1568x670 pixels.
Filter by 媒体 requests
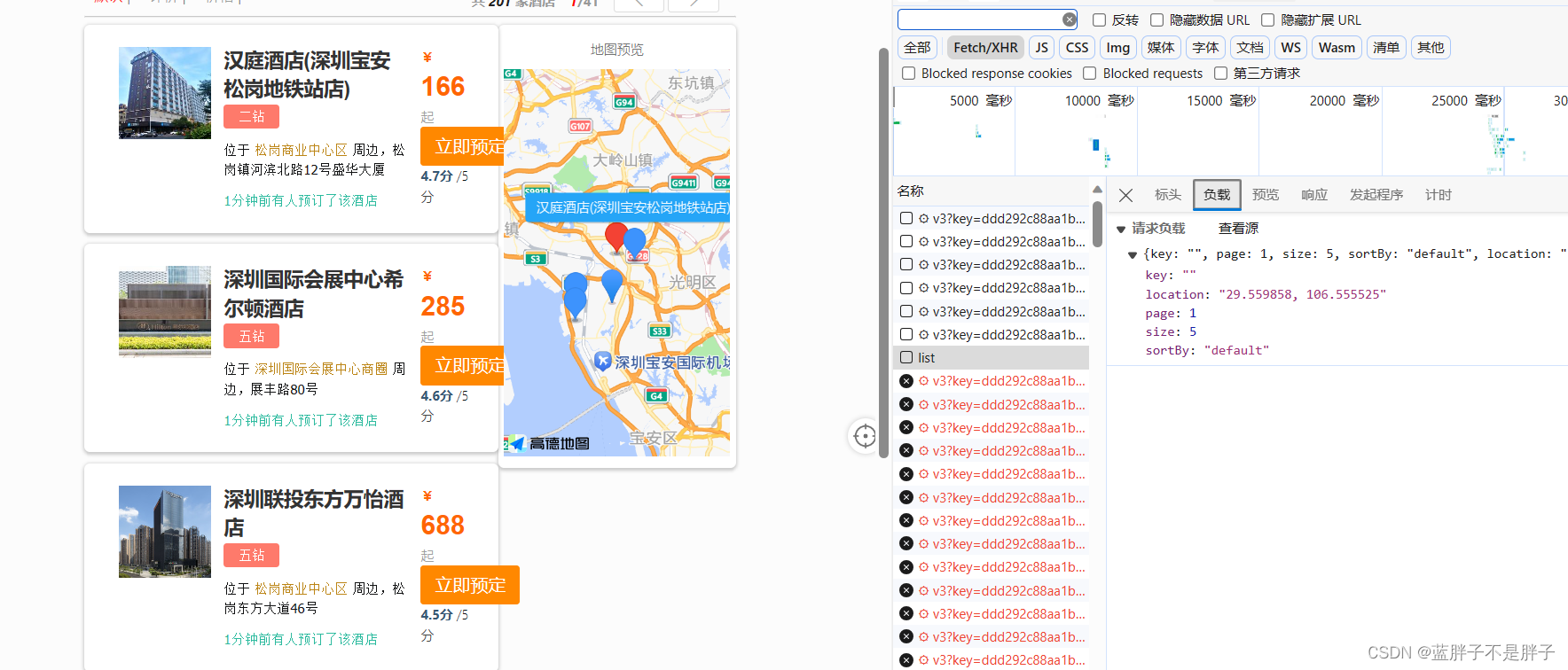[x=1161, y=47]
